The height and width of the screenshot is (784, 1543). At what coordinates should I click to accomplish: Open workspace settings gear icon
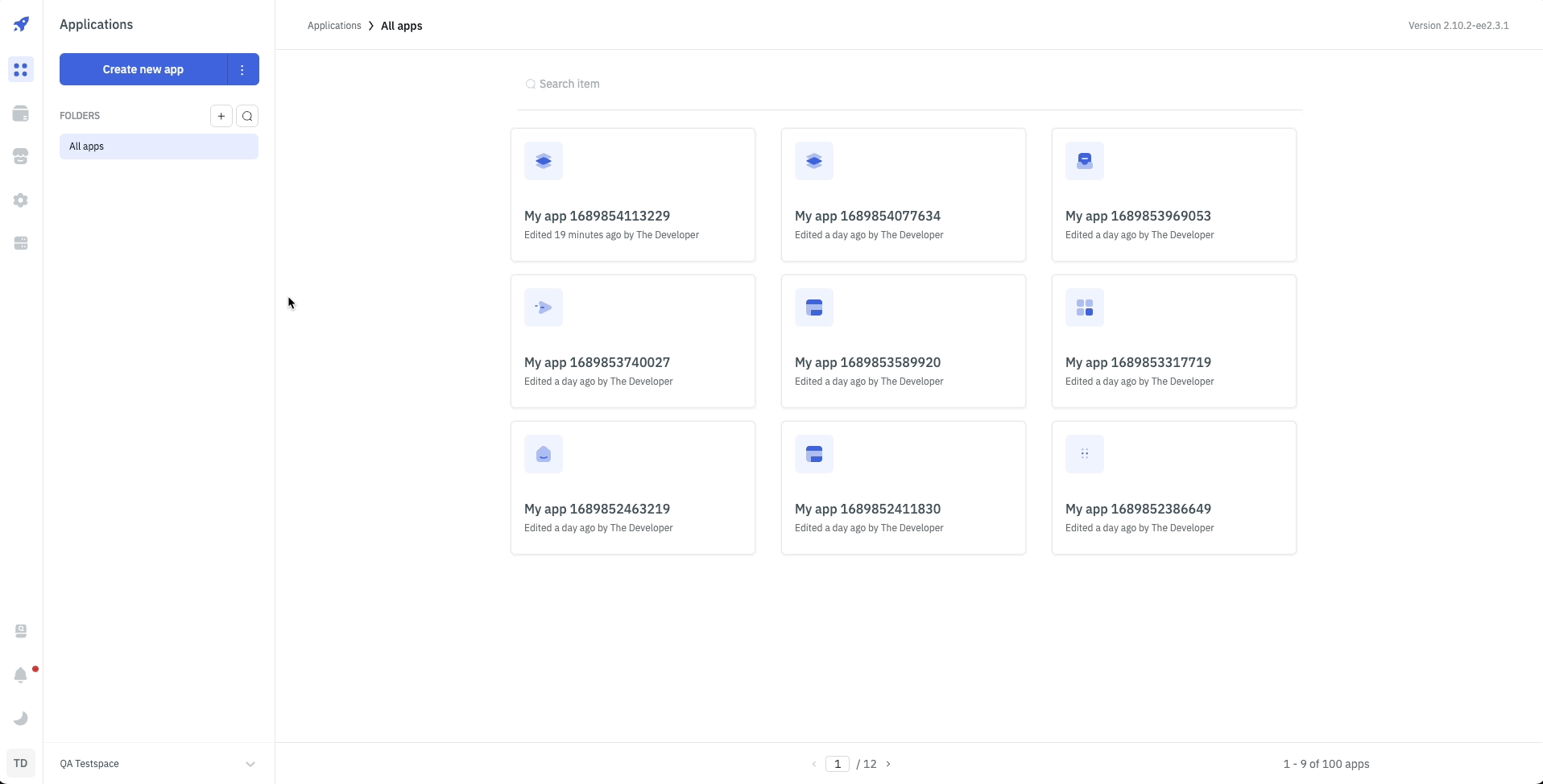pos(21,200)
